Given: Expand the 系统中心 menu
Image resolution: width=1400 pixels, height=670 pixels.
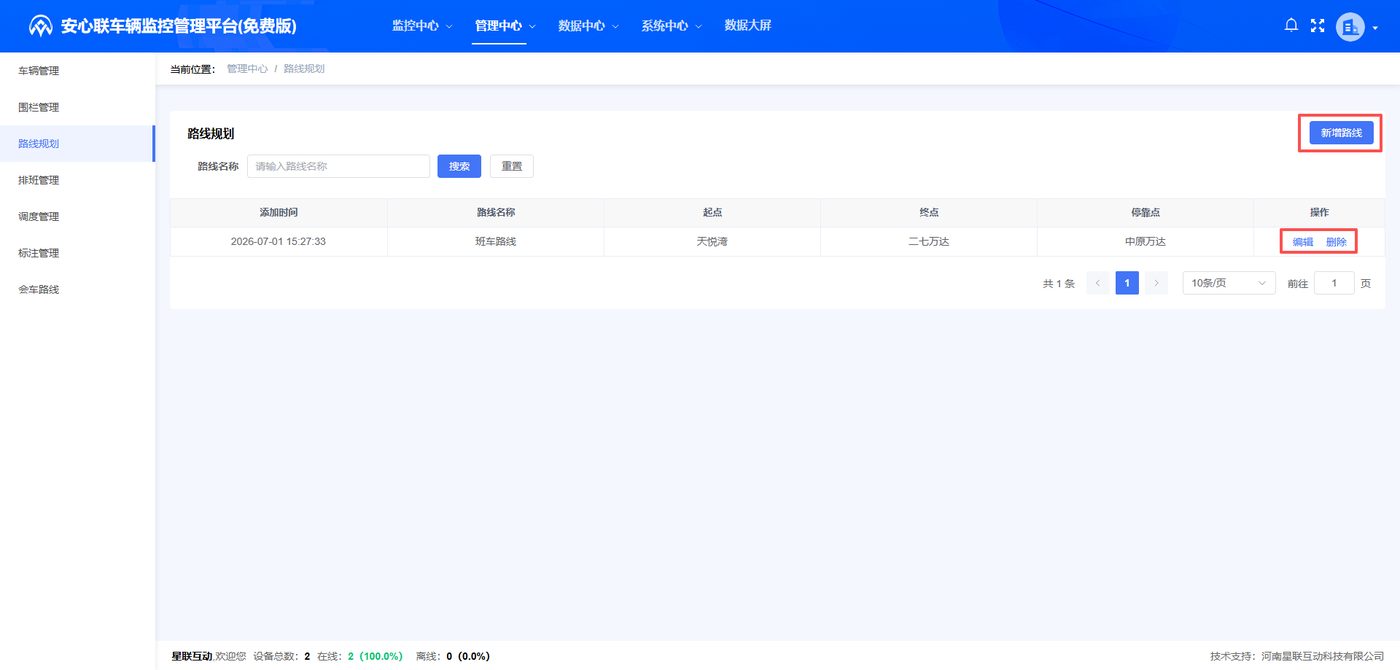Looking at the screenshot, I should [x=671, y=26].
